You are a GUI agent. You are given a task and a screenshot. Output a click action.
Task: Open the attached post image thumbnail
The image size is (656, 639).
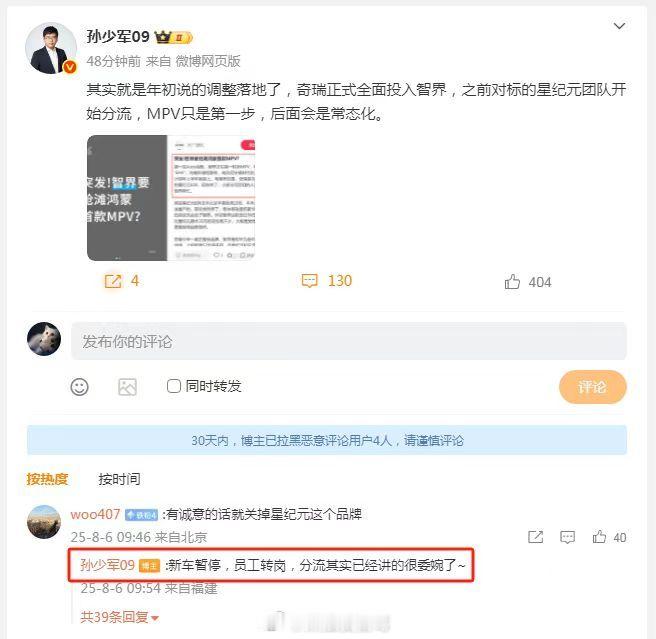click(171, 198)
